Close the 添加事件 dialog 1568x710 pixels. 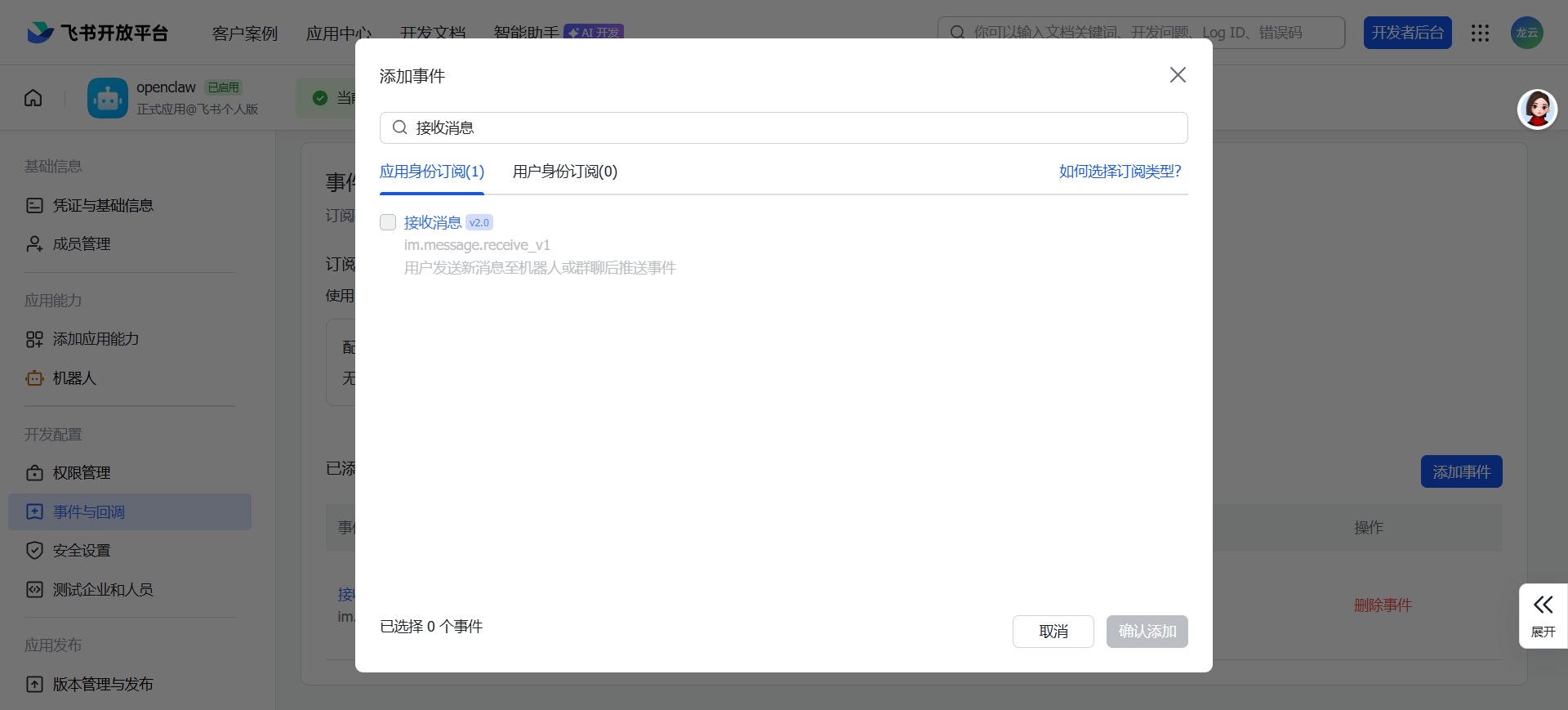pyautogui.click(x=1177, y=75)
